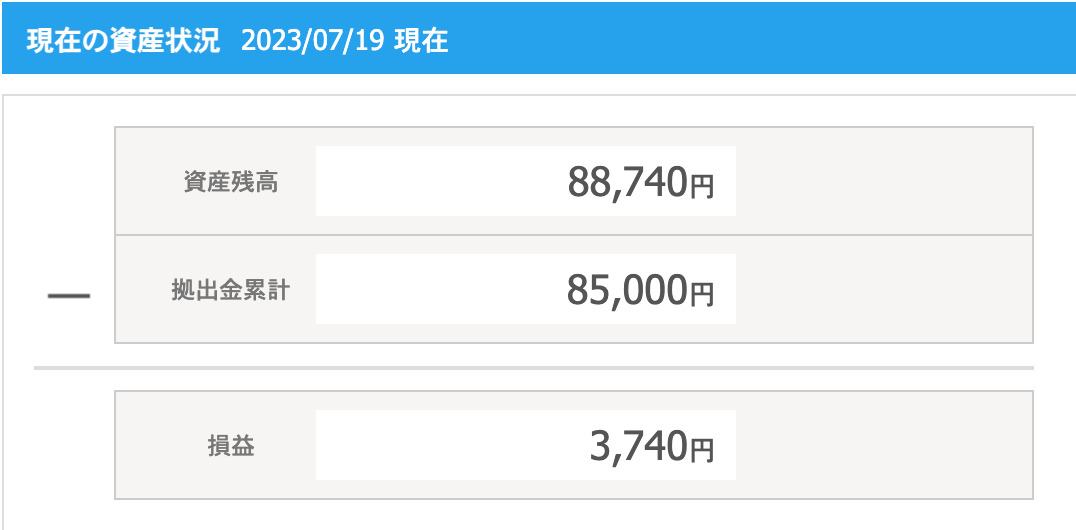The image size is (1076, 530).
Task: Click the white field next to 資産残高
Action: [526, 181]
